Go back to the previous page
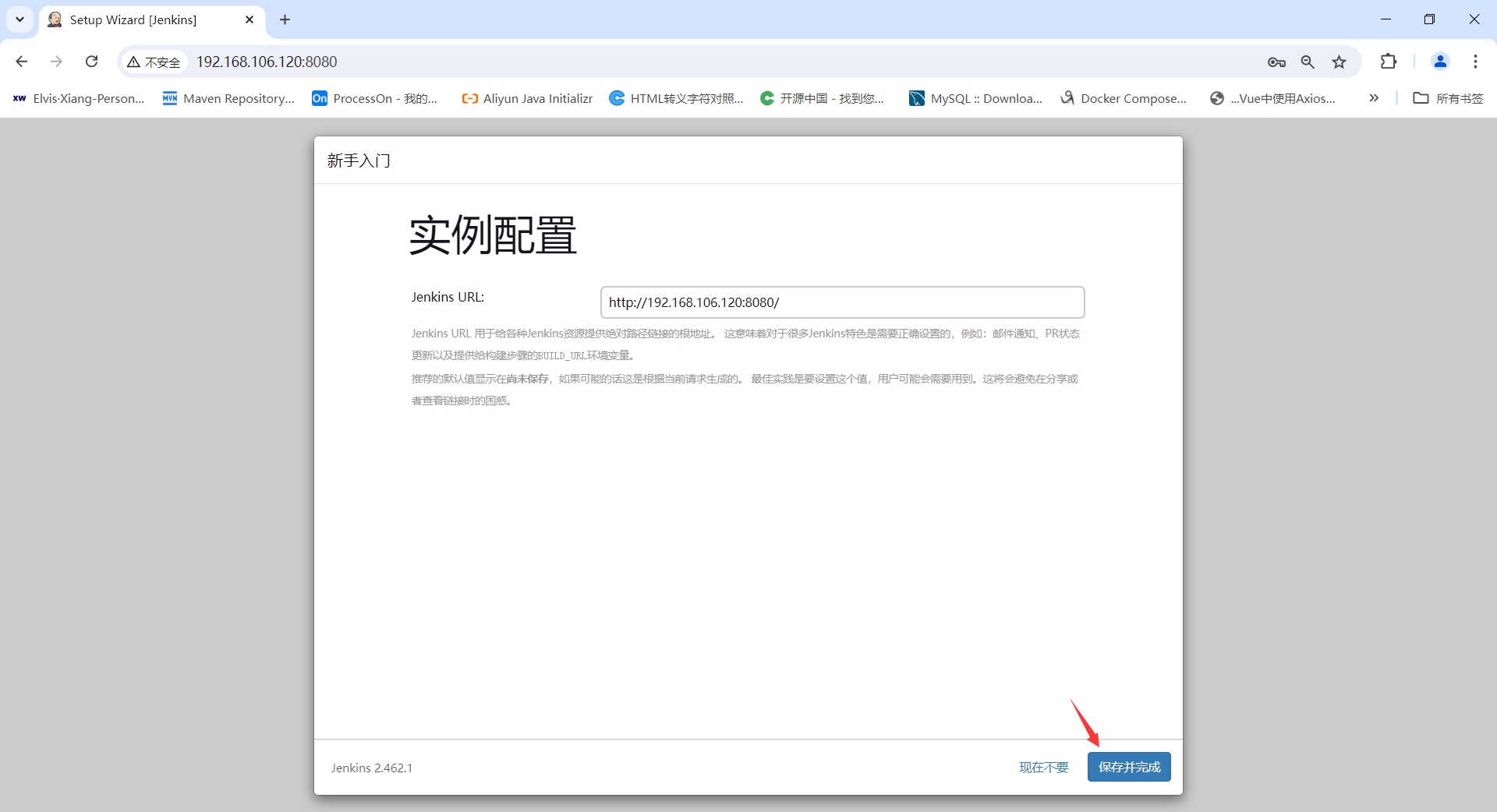This screenshot has height=812, width=1497. [22, 62]
